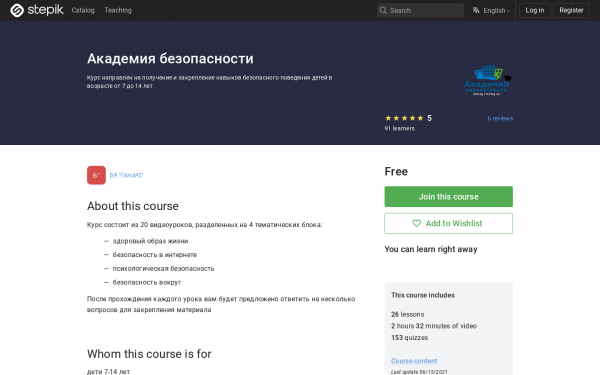The width and height of the screenshot is (600, 375).
Task: Click the Register button
Action: coord(571,10)
